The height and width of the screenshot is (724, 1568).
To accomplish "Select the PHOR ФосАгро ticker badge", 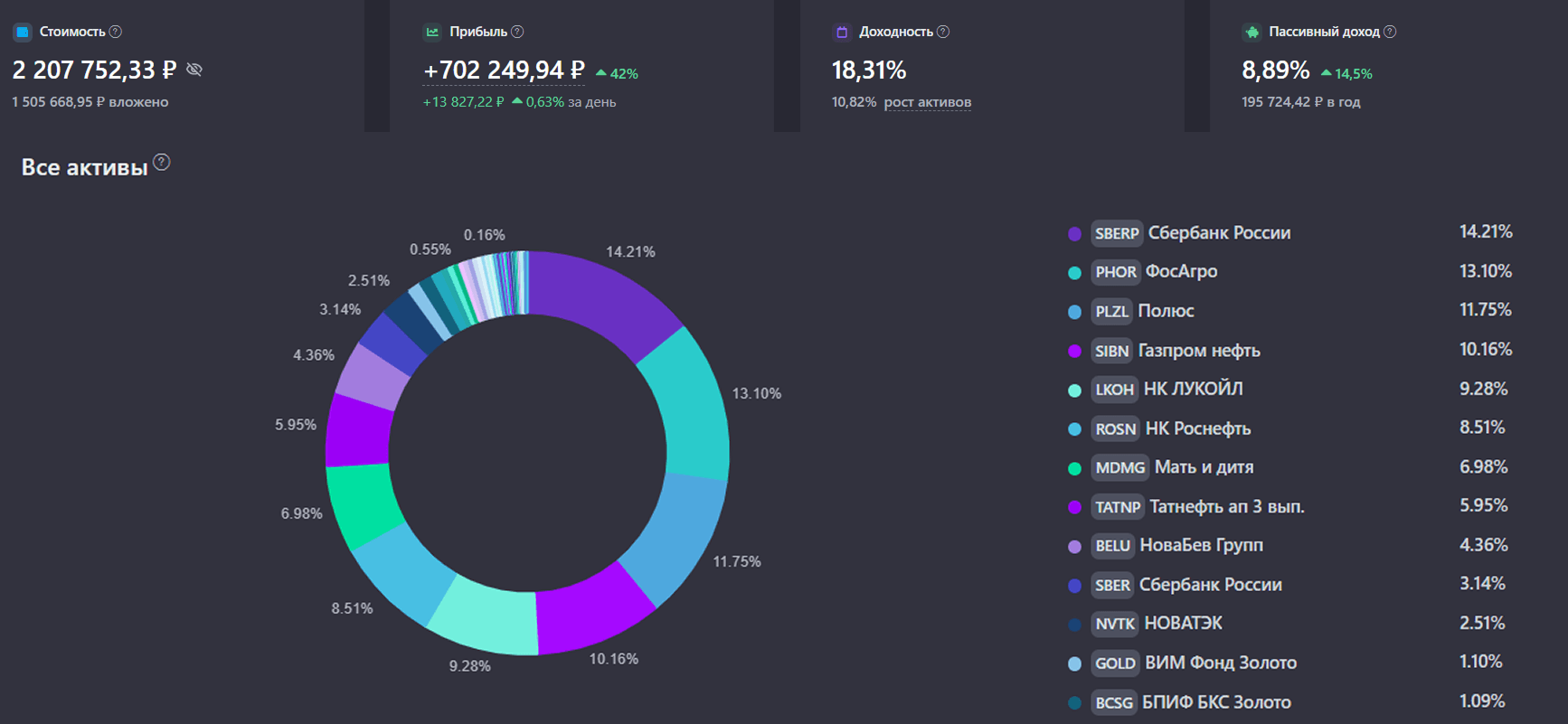I will tap(1115, 272).
